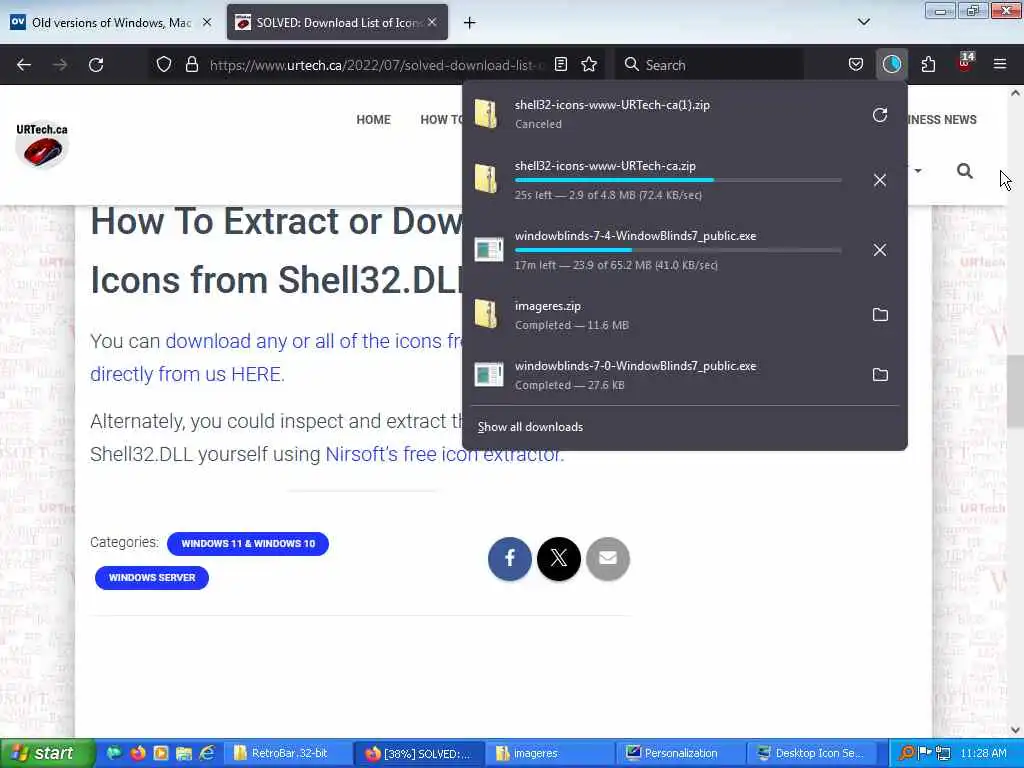The height and width of the screenshot is (768, 1024).
Task: Share the article on X
Action: click(558, 558)
